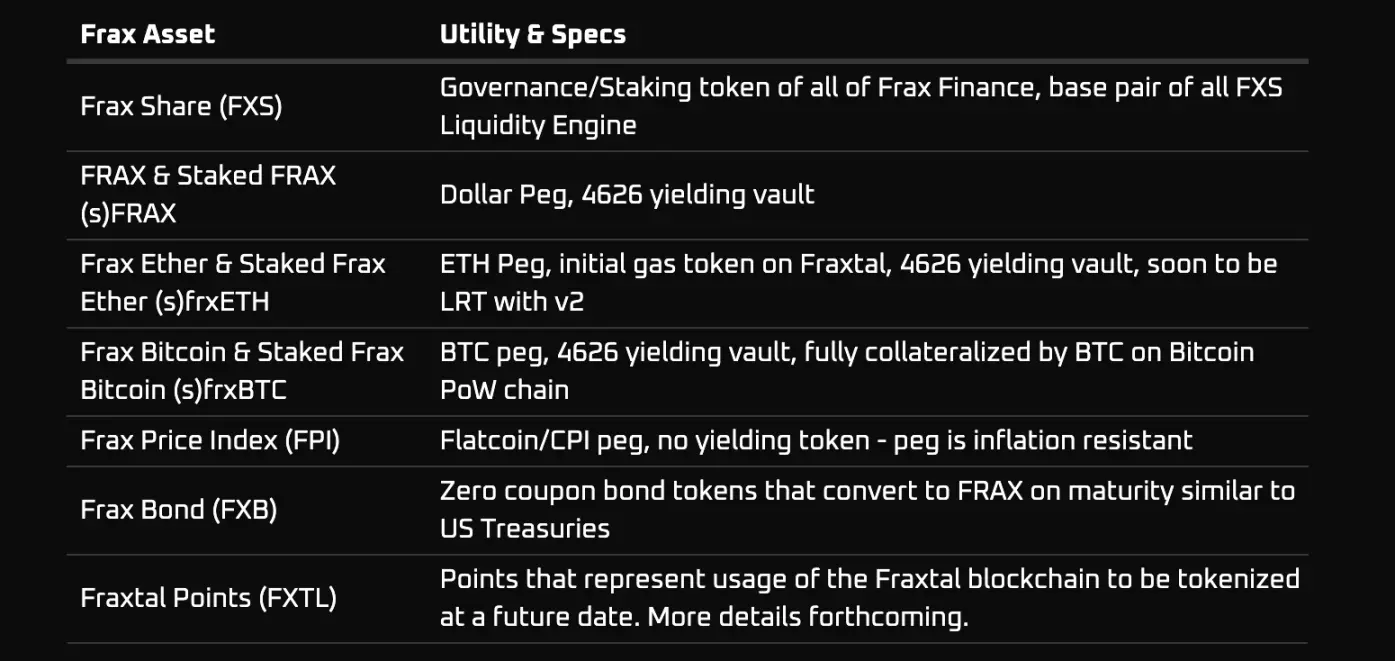Select the Fraxtal Points (FXTL) asset cell

click(208, 598)
